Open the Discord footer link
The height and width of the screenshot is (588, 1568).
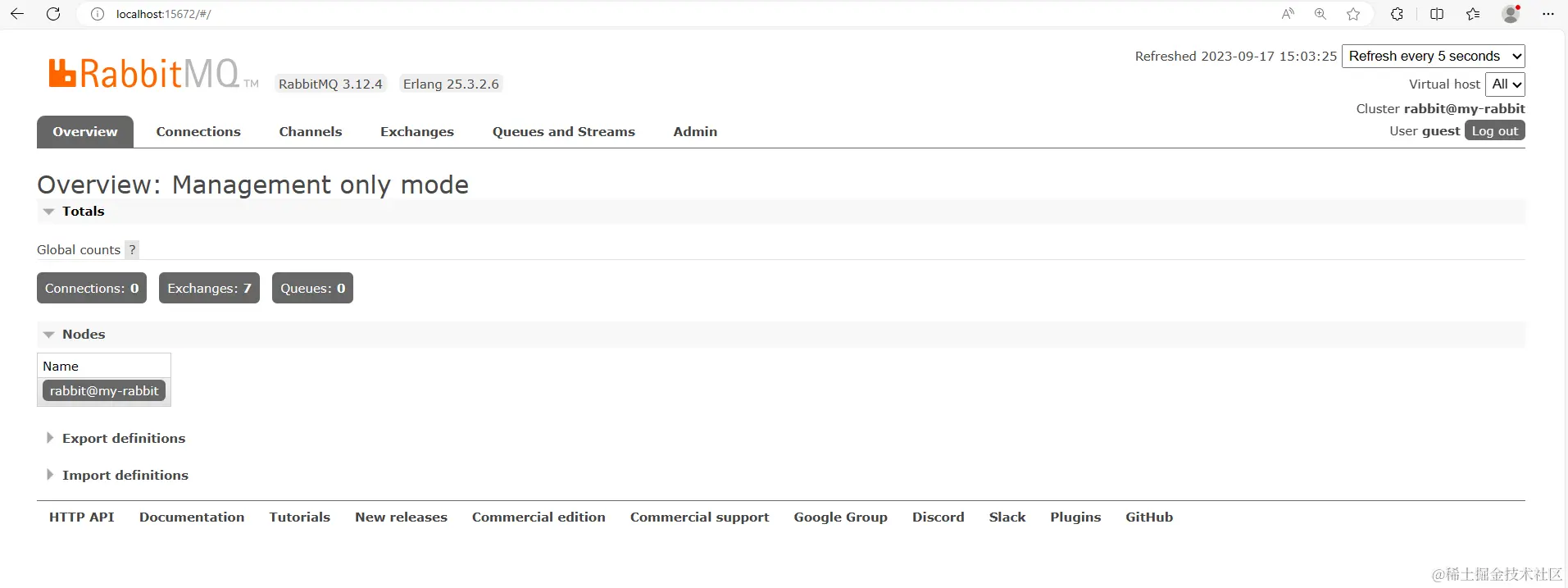[x=939, y=517]
